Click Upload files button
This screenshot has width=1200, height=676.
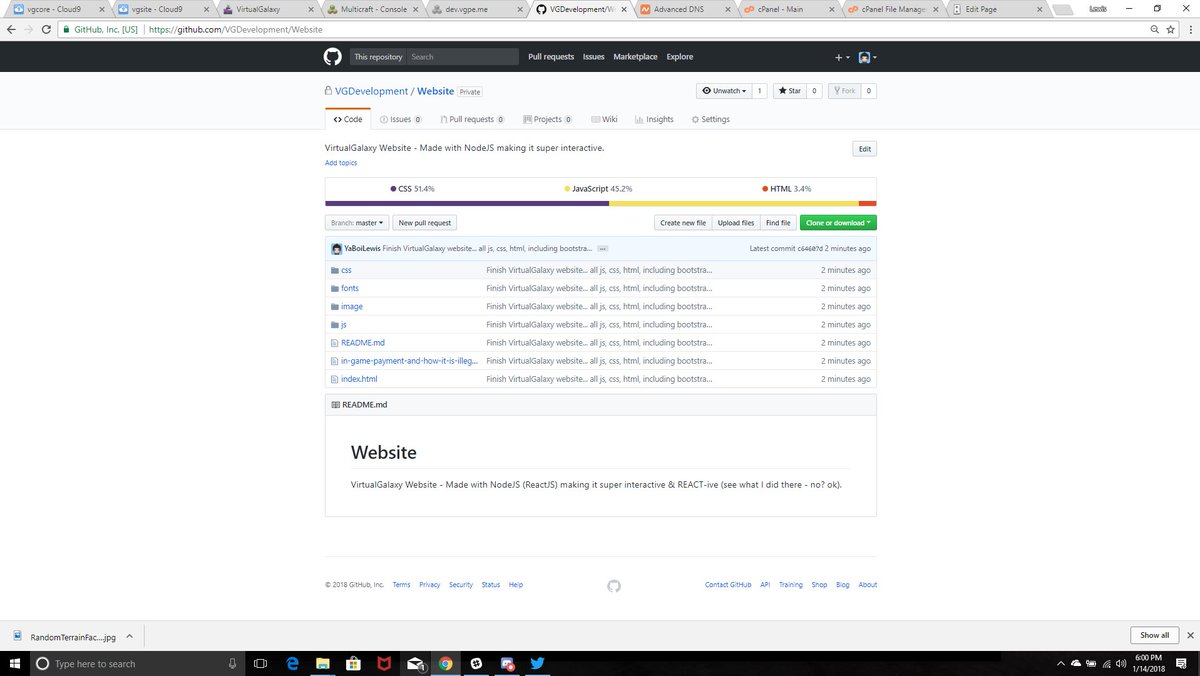[736, 223]
